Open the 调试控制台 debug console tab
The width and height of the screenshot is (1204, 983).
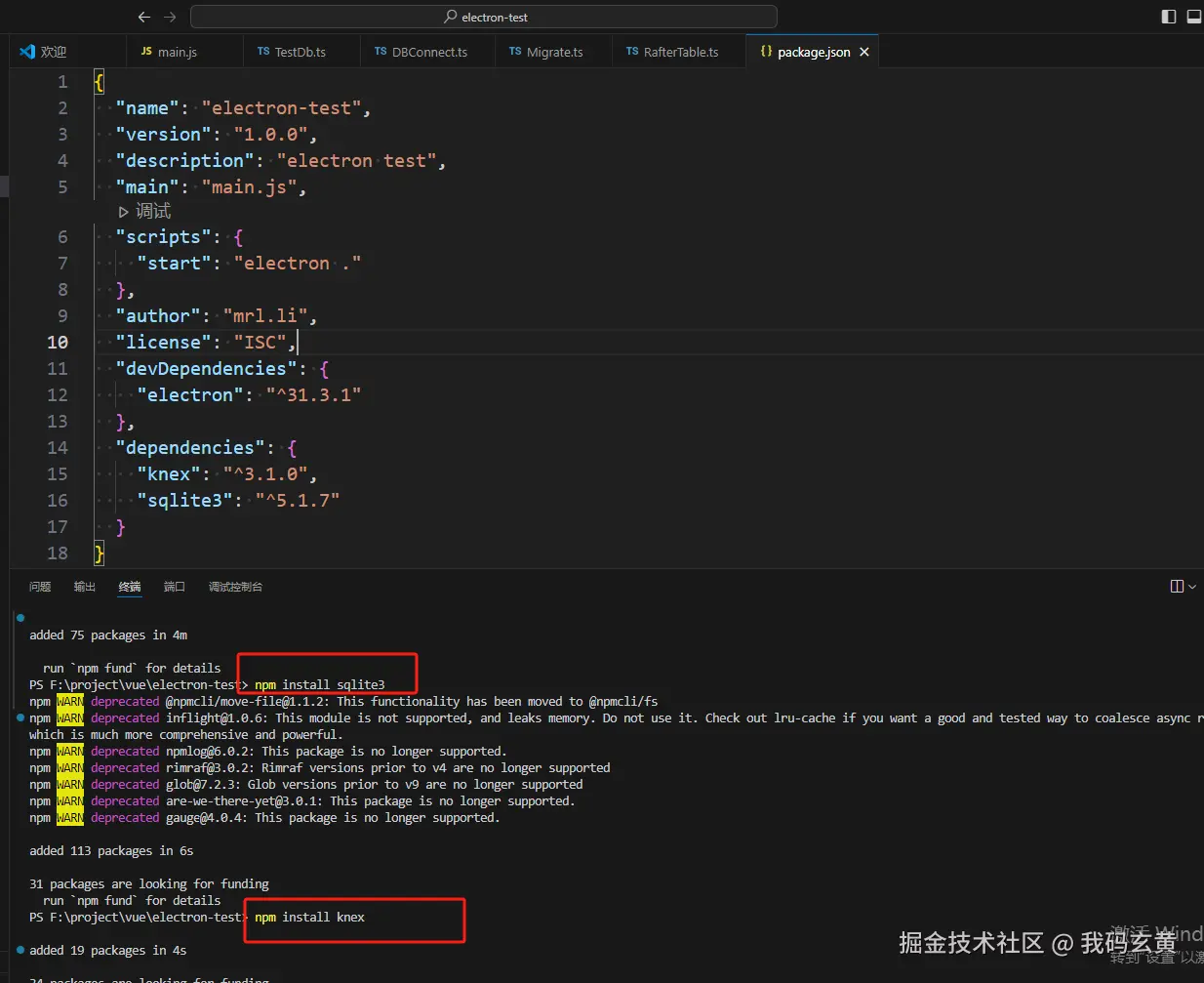(x=235, y=587)
